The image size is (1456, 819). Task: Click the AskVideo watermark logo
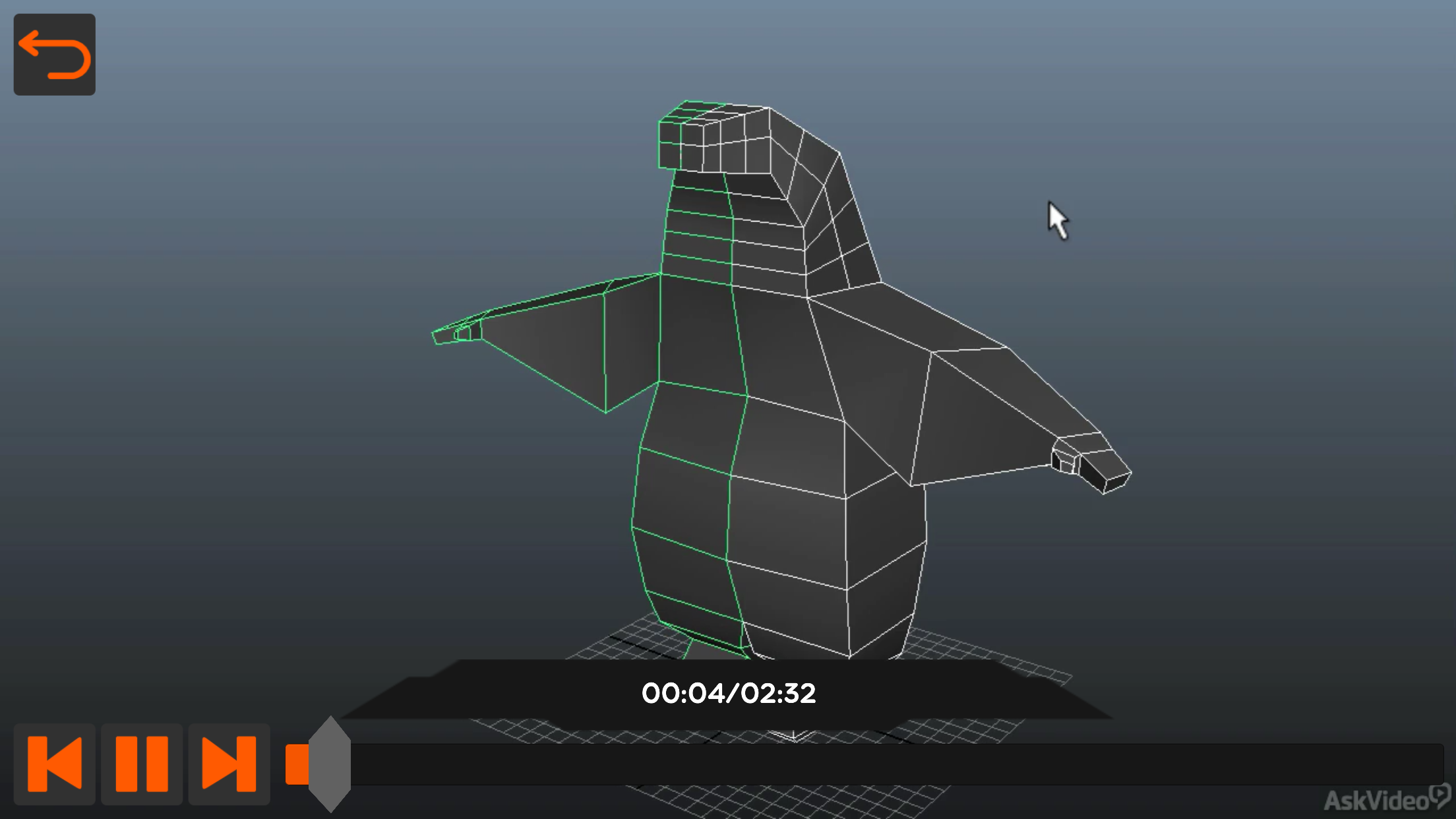click(1385, 800)
